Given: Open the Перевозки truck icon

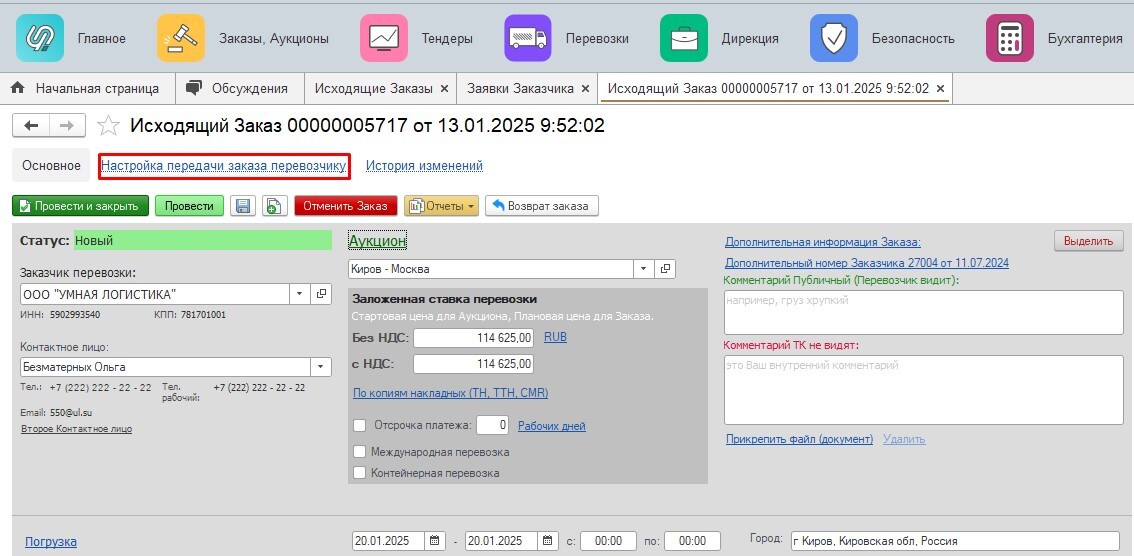Looking at the screenshot, I should coord(527,38).
